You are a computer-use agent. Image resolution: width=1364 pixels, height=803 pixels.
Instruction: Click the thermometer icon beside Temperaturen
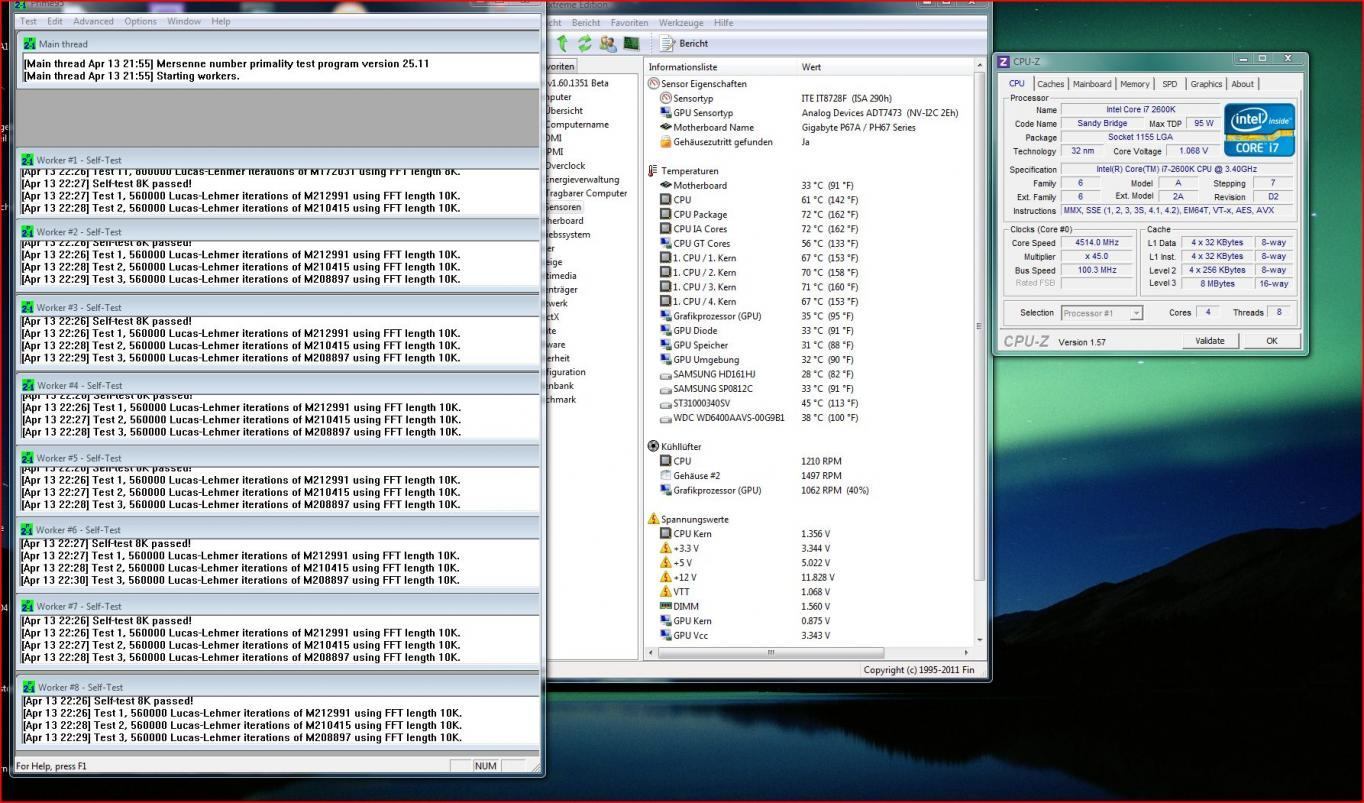653,171
